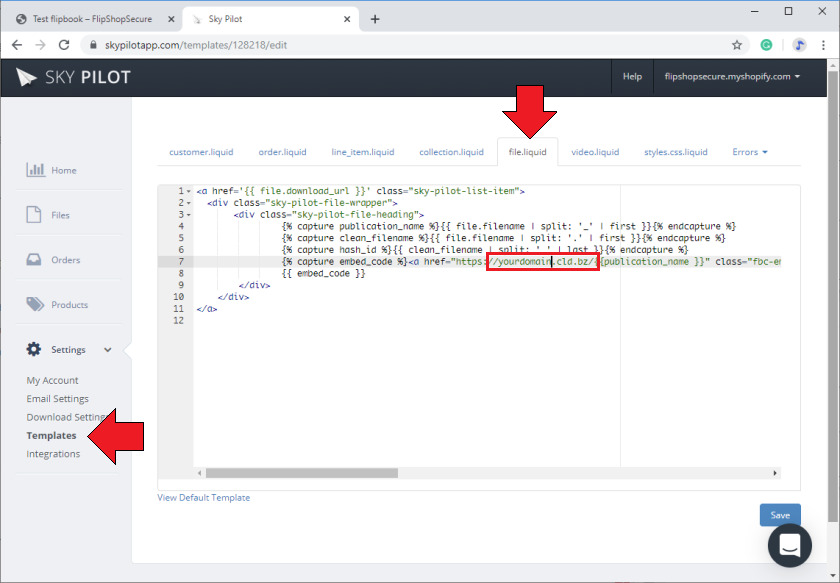840x583 pixels.
Task: Open Templates settings page
Action: (51, 436)
